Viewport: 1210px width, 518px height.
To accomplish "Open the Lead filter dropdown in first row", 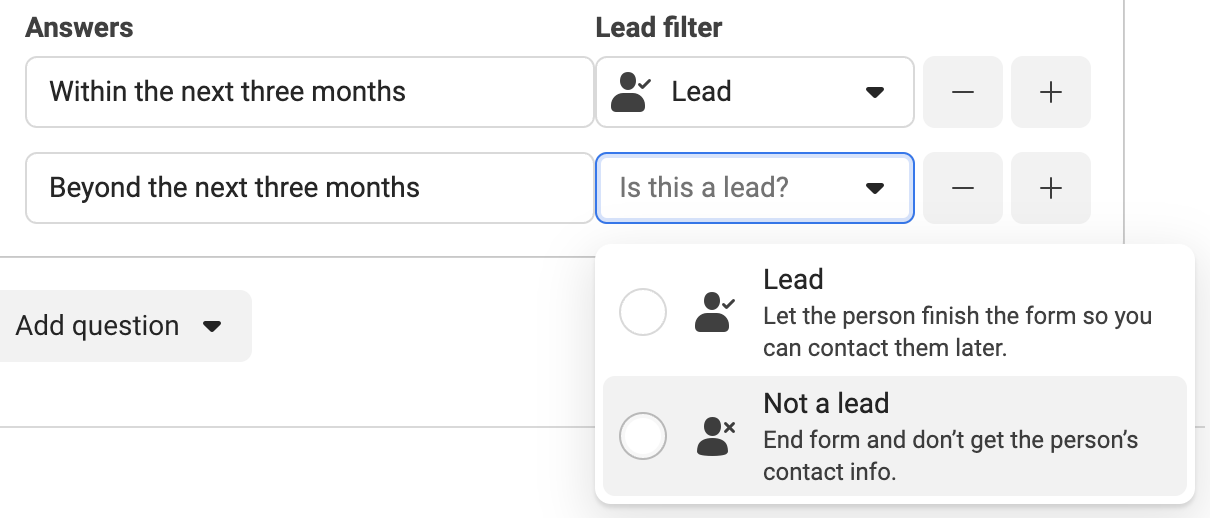I will coord(755,92).
